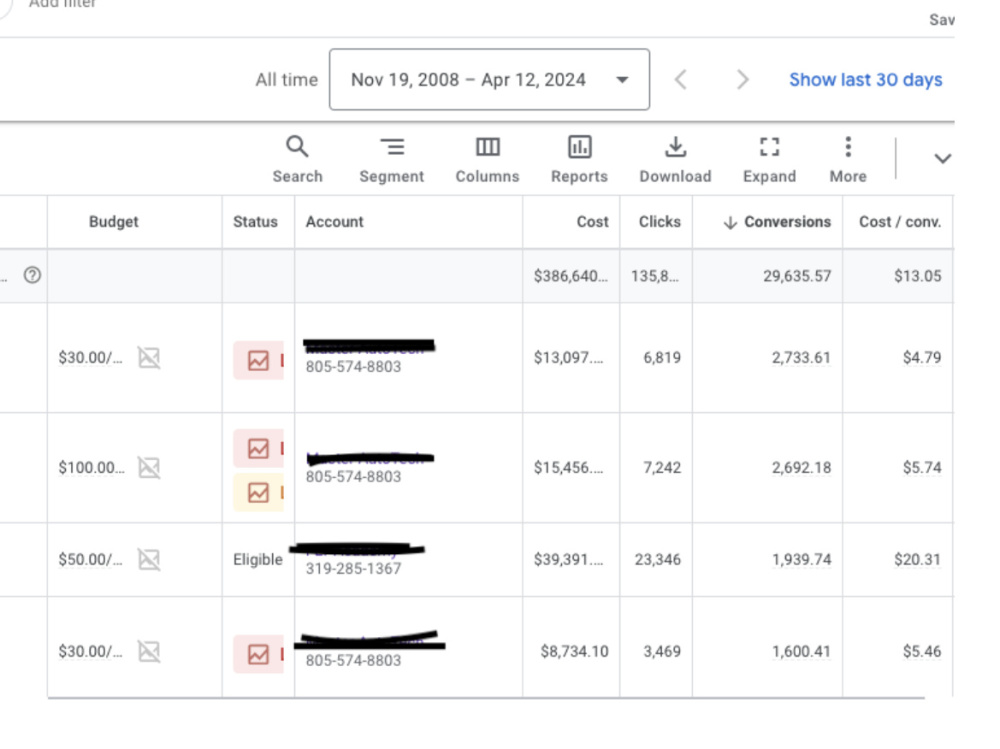Click conversions value 2,733.61
Image resolution: width=1000 pixels, height=749 pixels.
(x=801, y=358)
